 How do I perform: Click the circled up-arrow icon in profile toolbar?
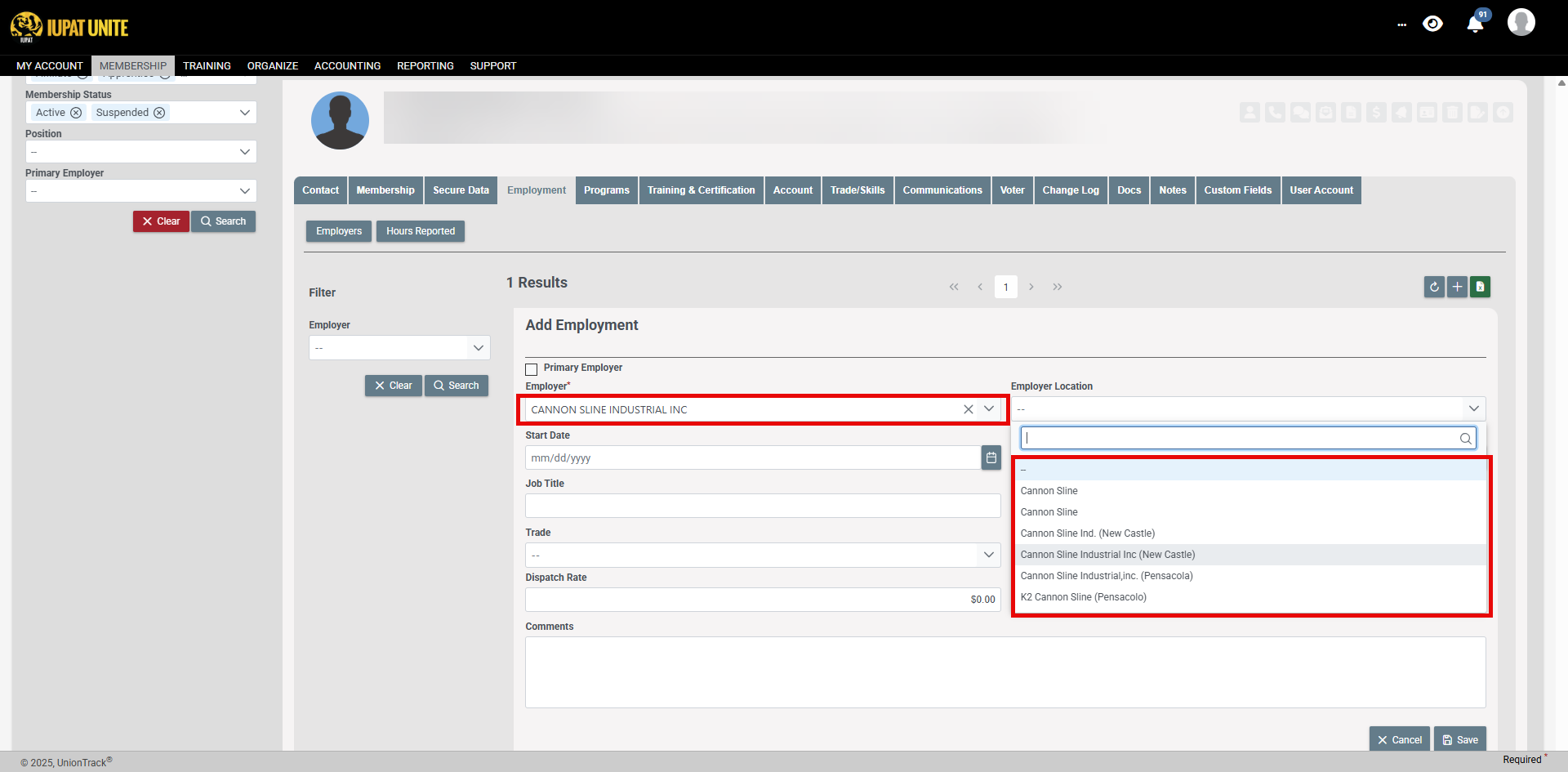[x=1503, y=113]
